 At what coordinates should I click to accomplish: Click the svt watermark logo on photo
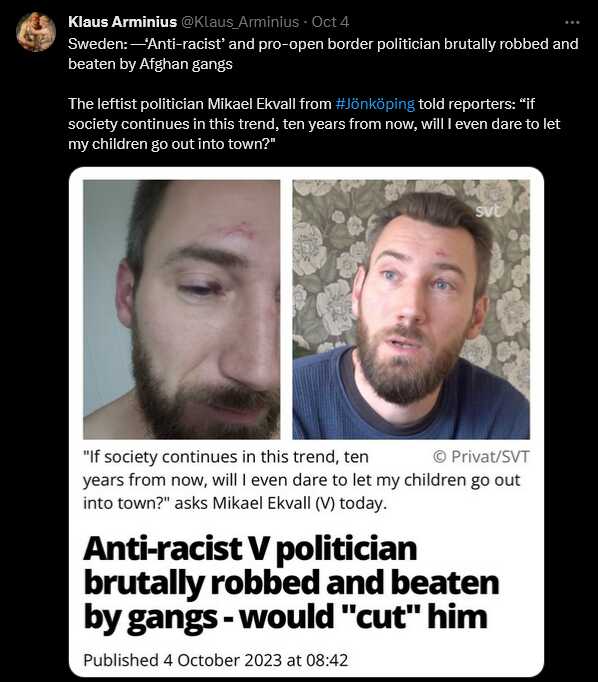(488, 211)
